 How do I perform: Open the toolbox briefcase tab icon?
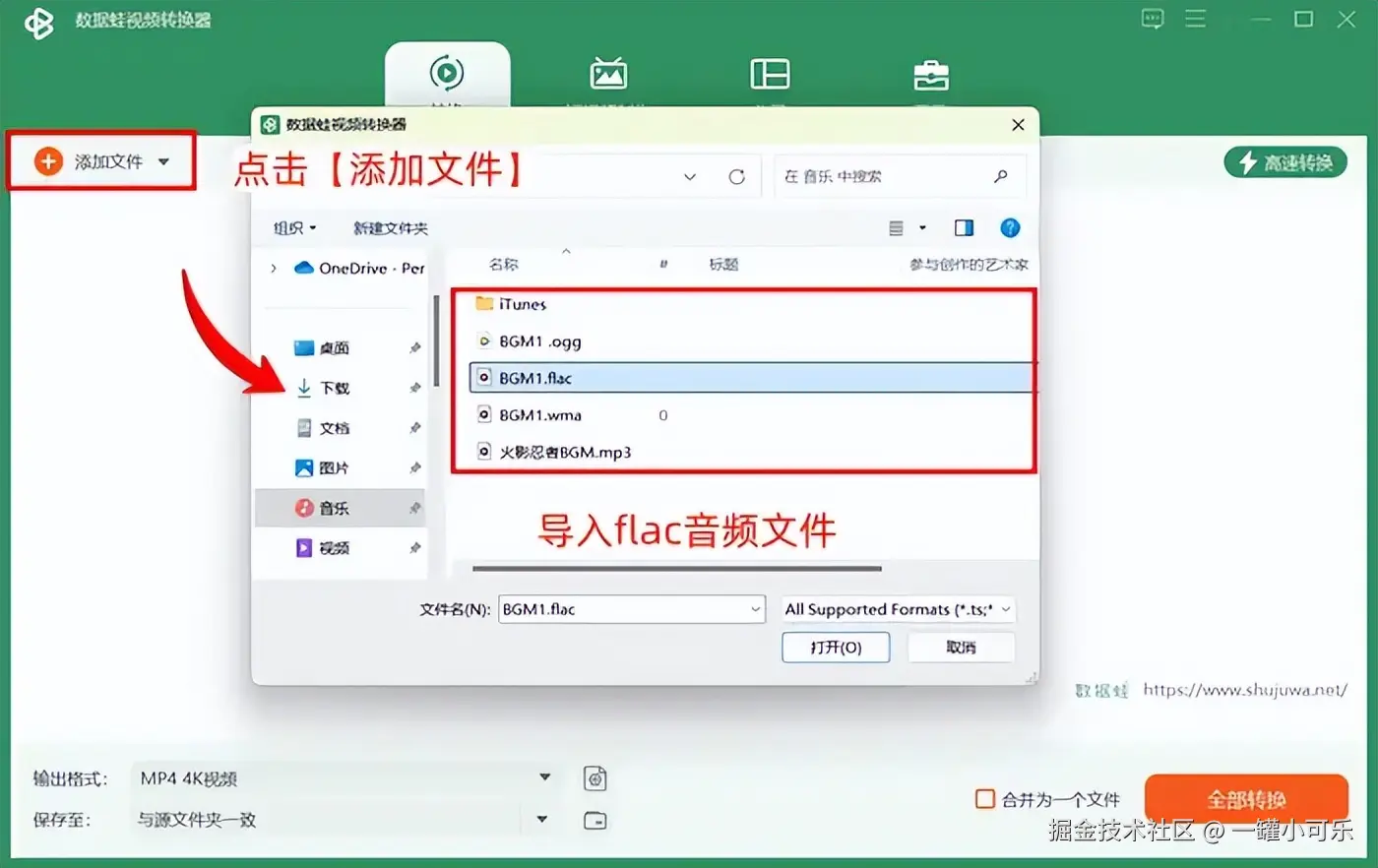(931, 75)
